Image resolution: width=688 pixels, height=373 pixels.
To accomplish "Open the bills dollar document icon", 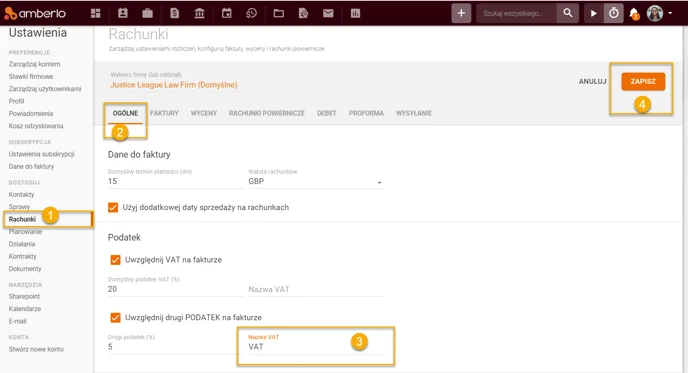I will pos(175,14).
